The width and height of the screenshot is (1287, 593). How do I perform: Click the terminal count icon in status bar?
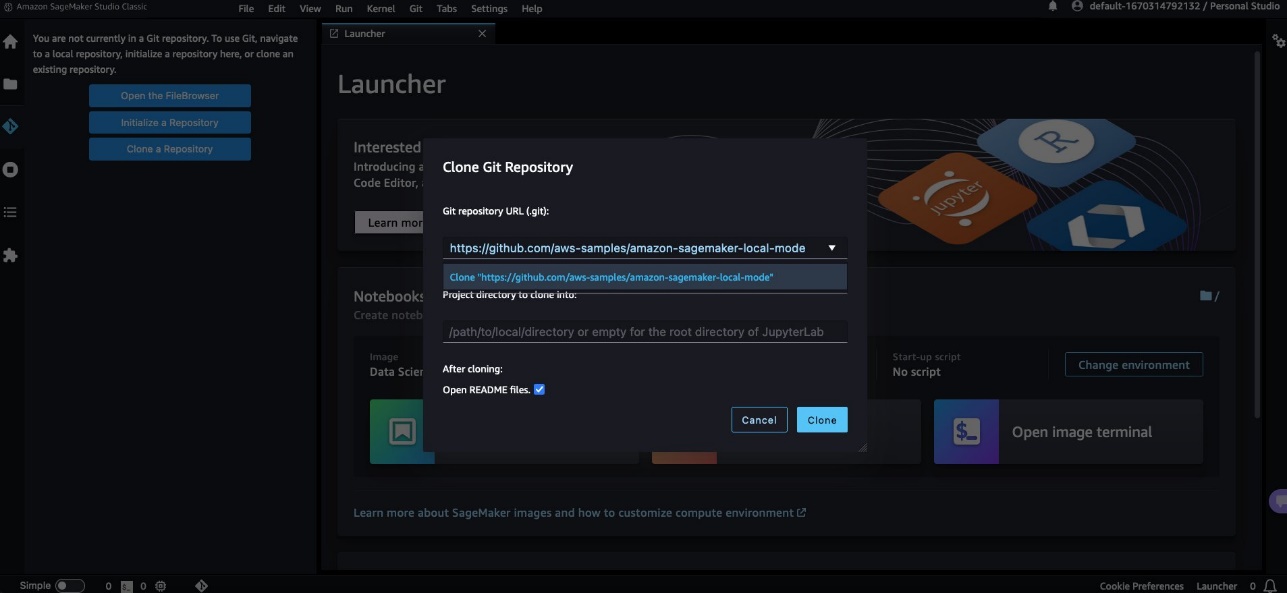point(127,586)
